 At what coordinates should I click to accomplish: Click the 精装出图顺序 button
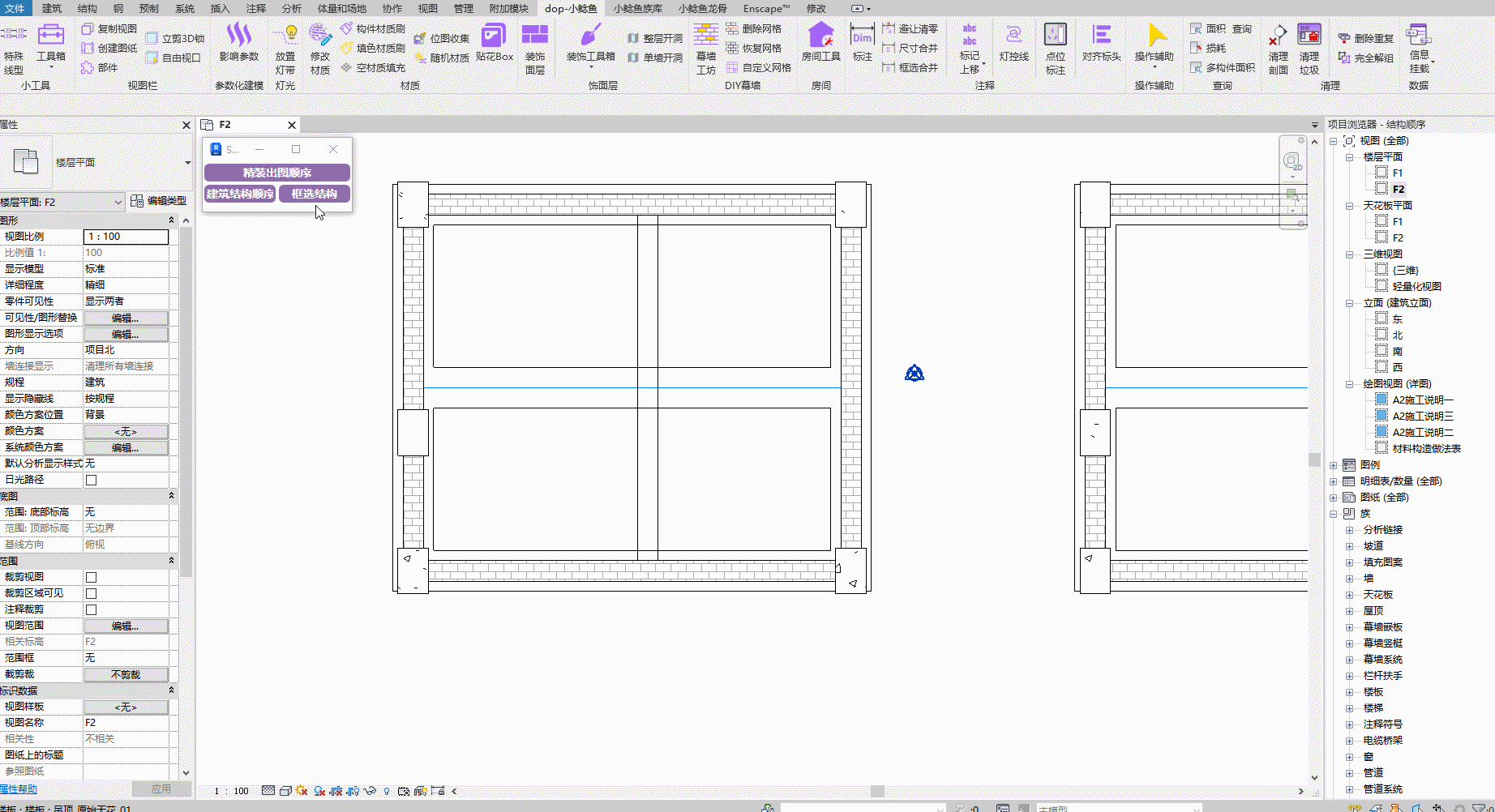click(276, 173)
